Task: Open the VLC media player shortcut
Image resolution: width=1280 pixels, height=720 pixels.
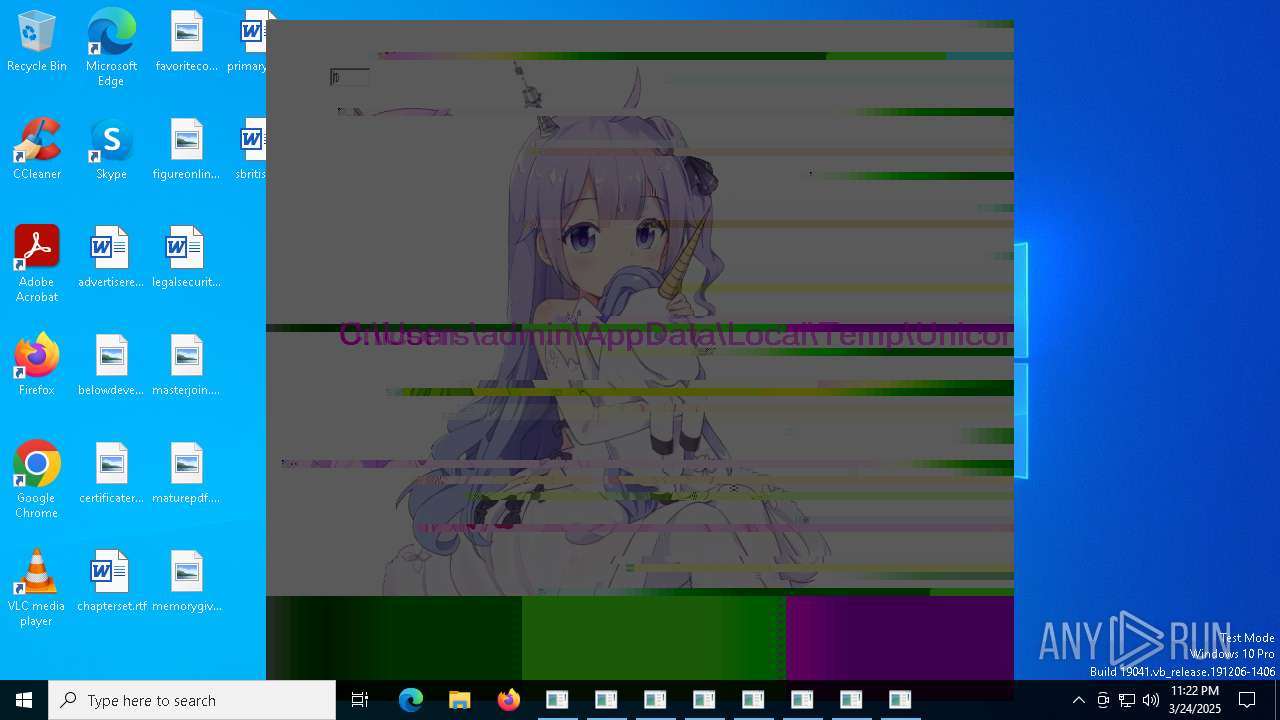Action: pos(37,588)
